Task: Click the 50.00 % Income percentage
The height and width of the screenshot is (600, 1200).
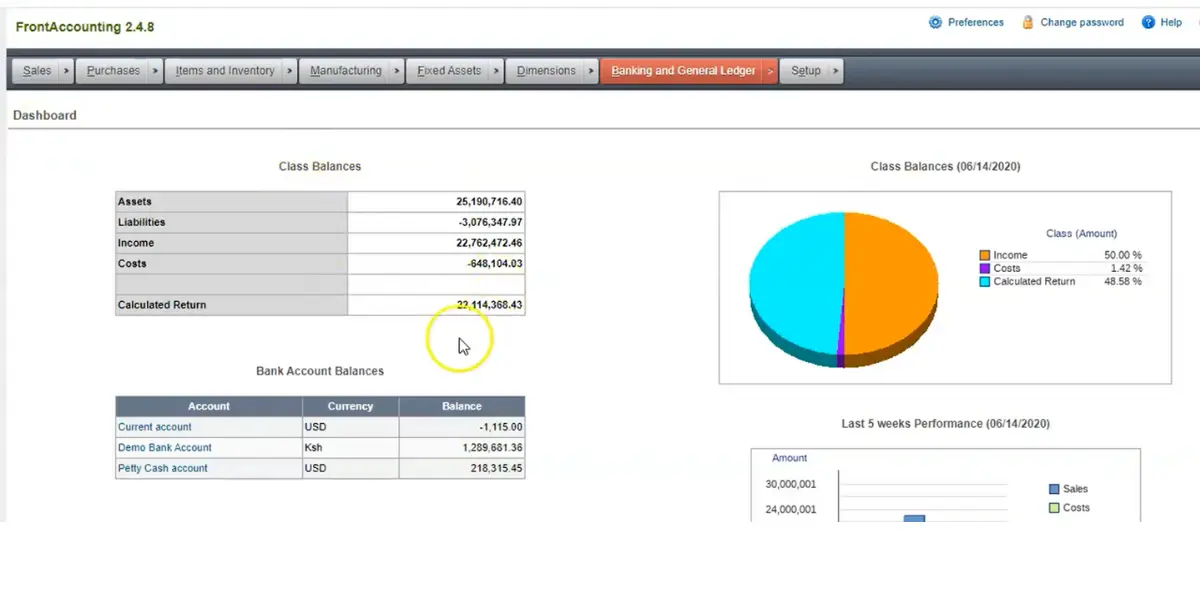Action: (x=1123, y=256)
